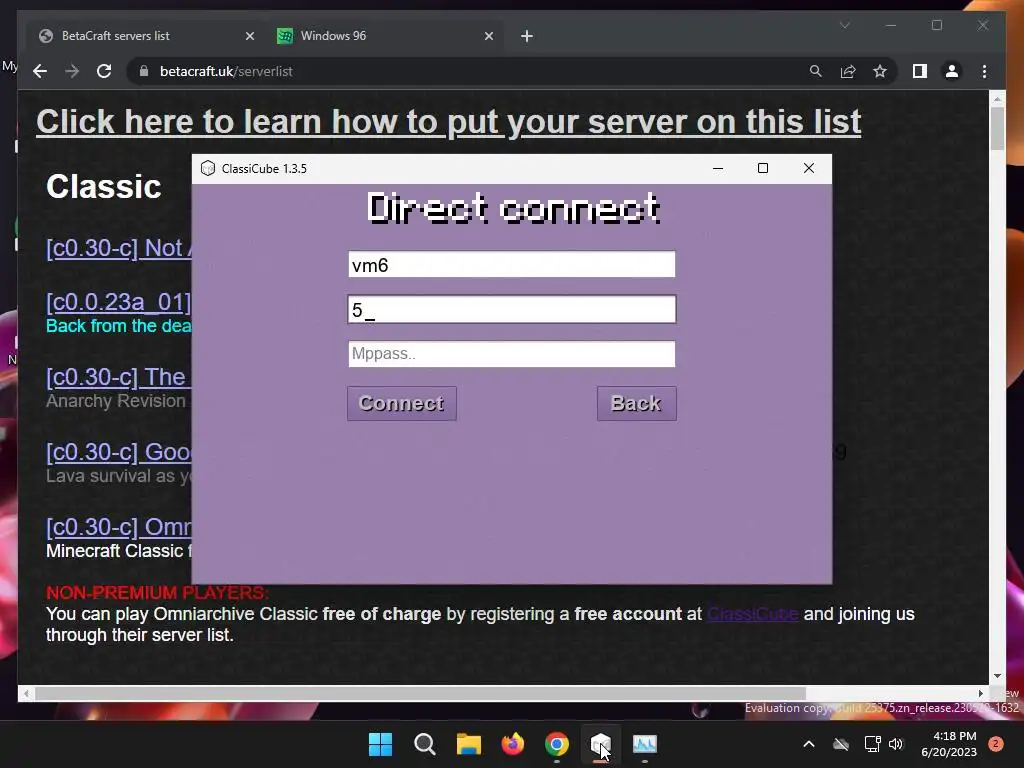Switch to Windows 96 tab
The image size is (1024, 768).
385,36
